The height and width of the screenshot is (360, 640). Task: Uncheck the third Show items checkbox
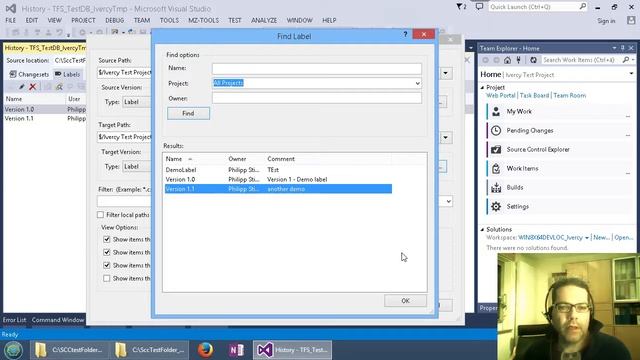pos(107,265)
